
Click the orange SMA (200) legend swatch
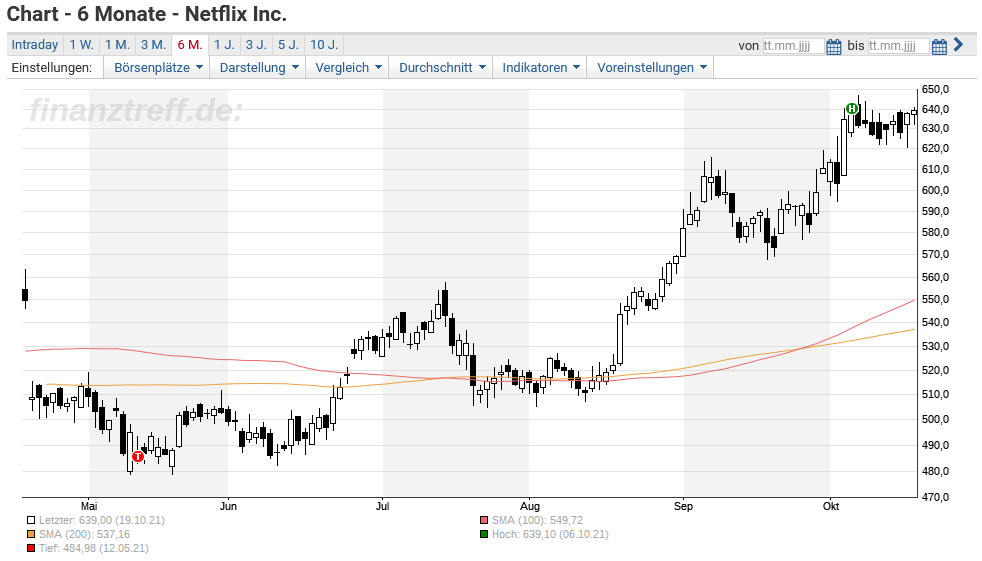coord(31,534)
